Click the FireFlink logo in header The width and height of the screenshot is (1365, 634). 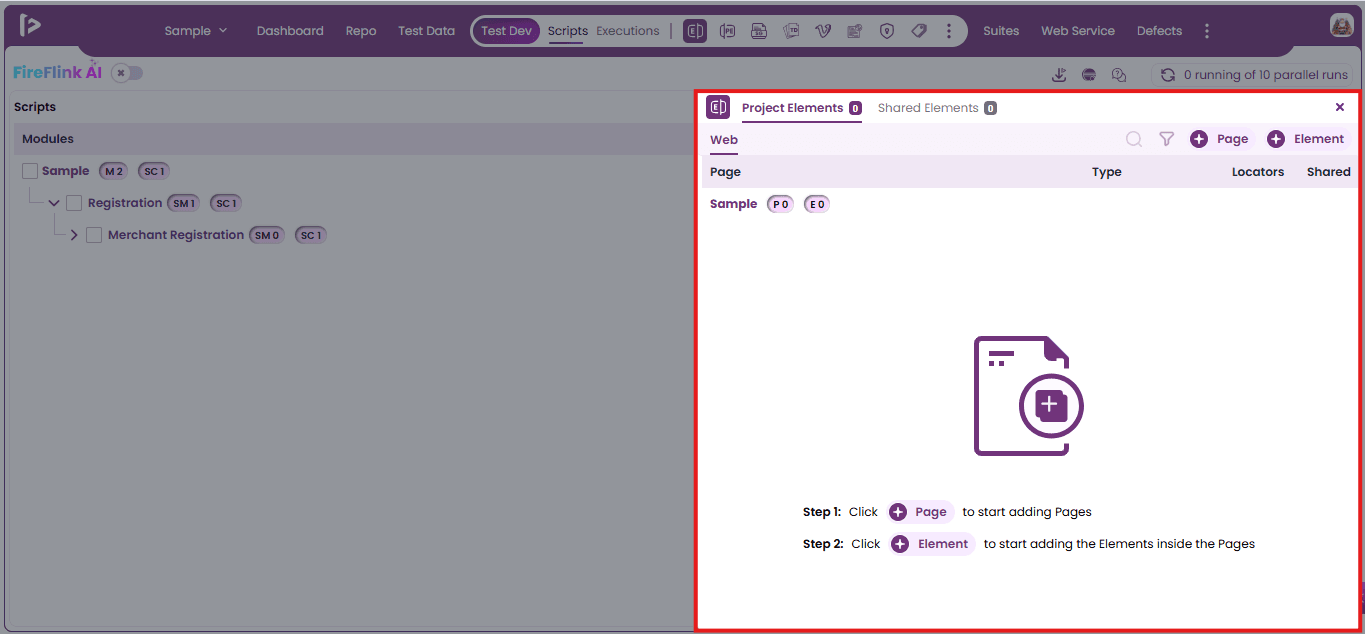(30, 25)
